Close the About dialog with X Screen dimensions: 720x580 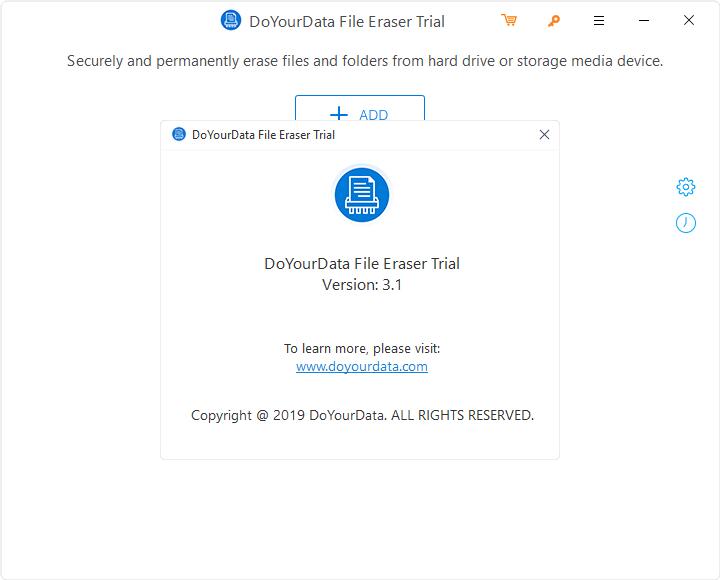[x=544, y=135]
